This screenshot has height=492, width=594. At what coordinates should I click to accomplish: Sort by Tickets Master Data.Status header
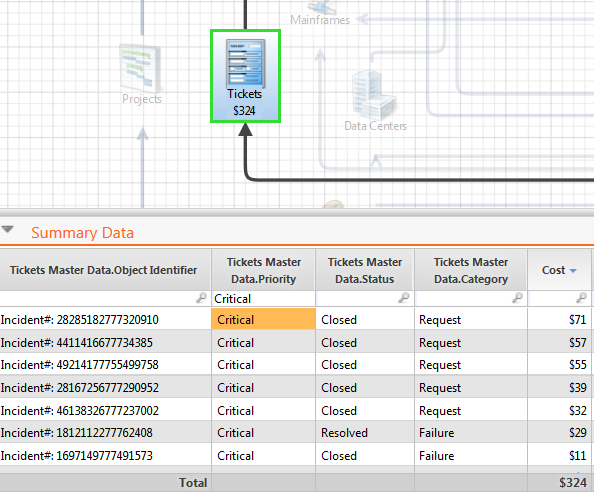365,270
